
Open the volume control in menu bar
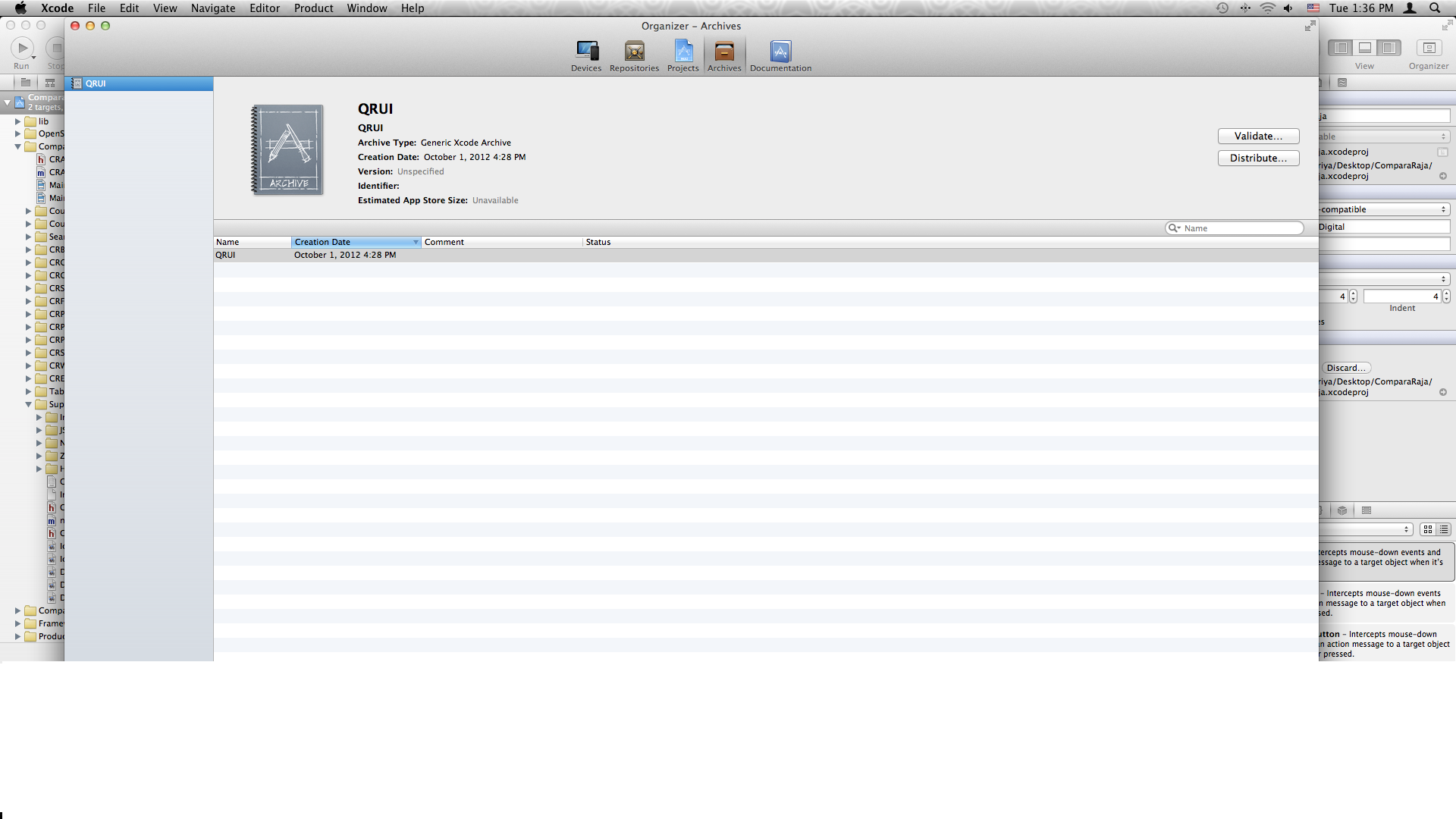(1288, 8)
